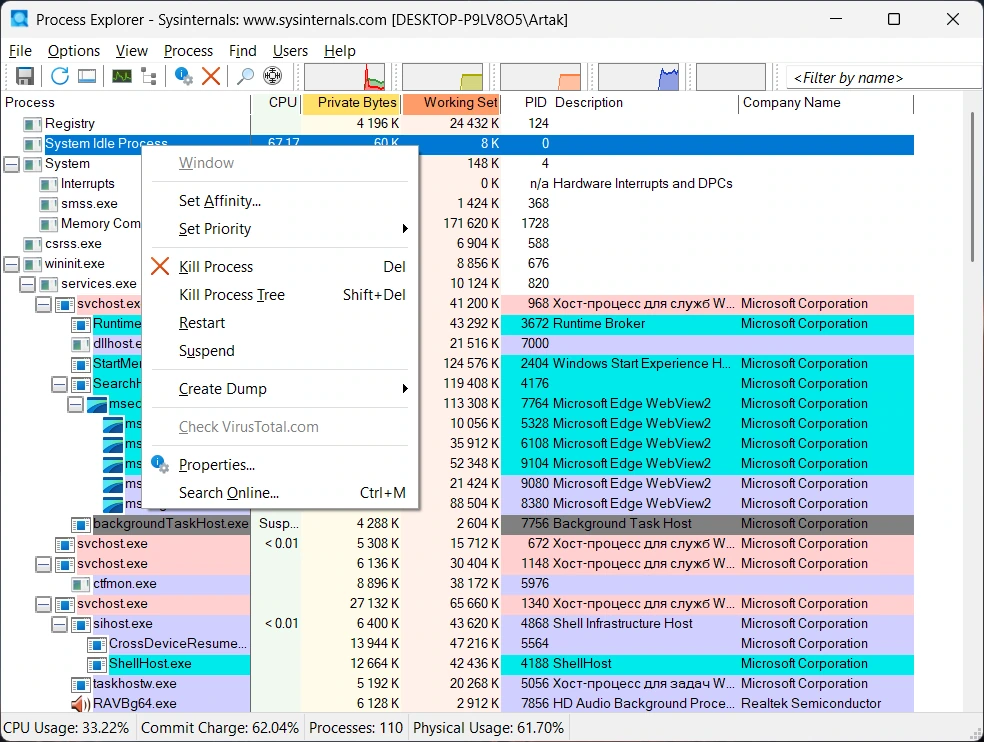Image resolution: width=984 pixels, height=742 pixels.
Task: Open the Users menu
Action: [290, 51]
